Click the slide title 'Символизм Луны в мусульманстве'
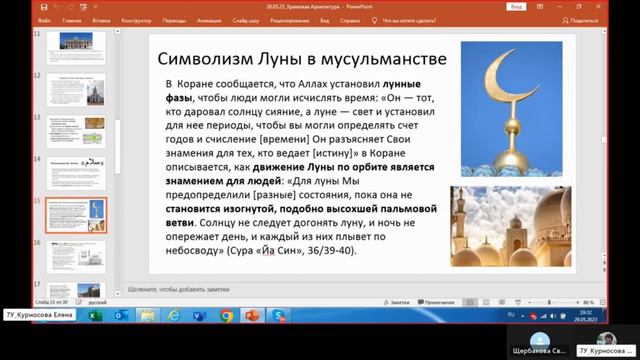640x360 pixels. click(302, 59)
